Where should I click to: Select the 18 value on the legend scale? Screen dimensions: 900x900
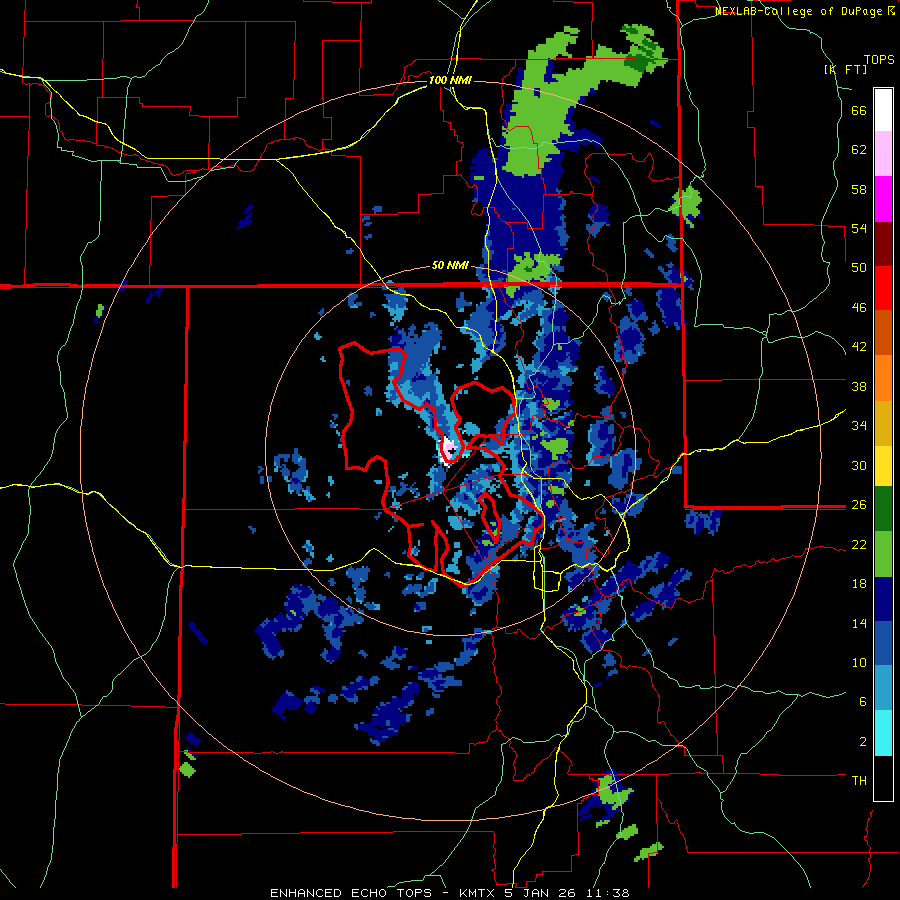point(859,584)
